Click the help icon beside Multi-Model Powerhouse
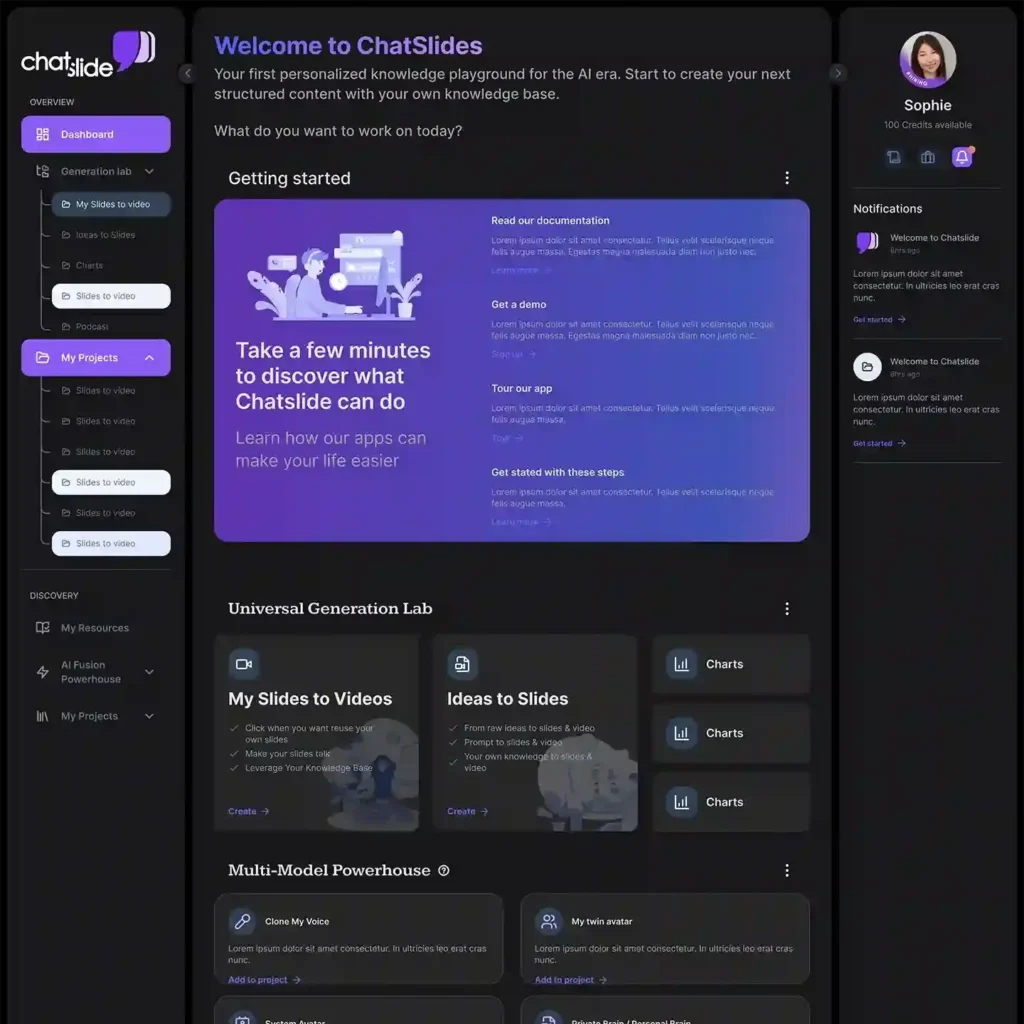Screen dimensions: 1024x1024 pyautogui.click(x=444, y=871)
